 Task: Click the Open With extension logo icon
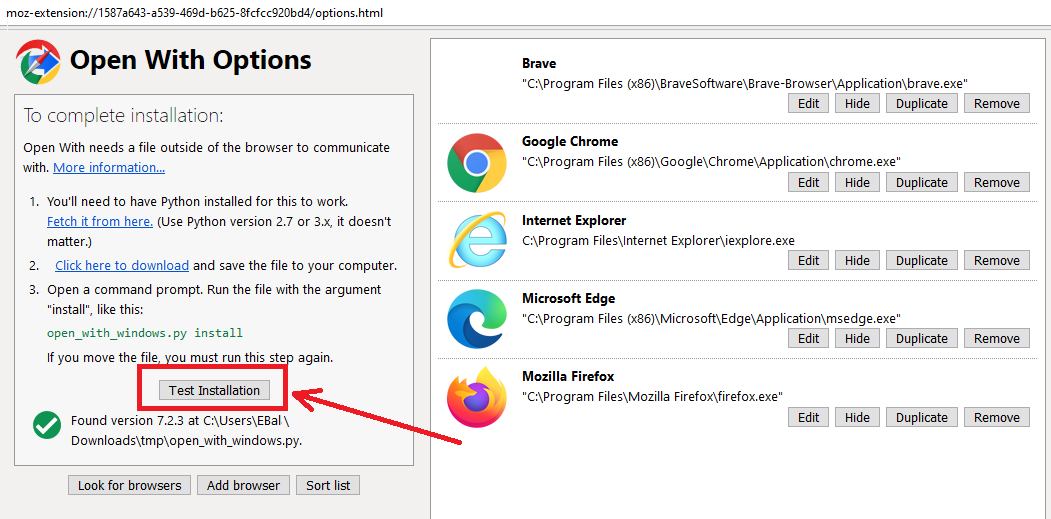38,61
